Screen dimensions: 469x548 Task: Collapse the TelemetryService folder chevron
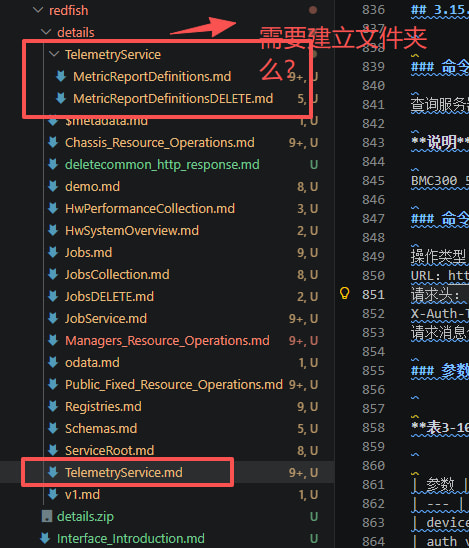54,54
